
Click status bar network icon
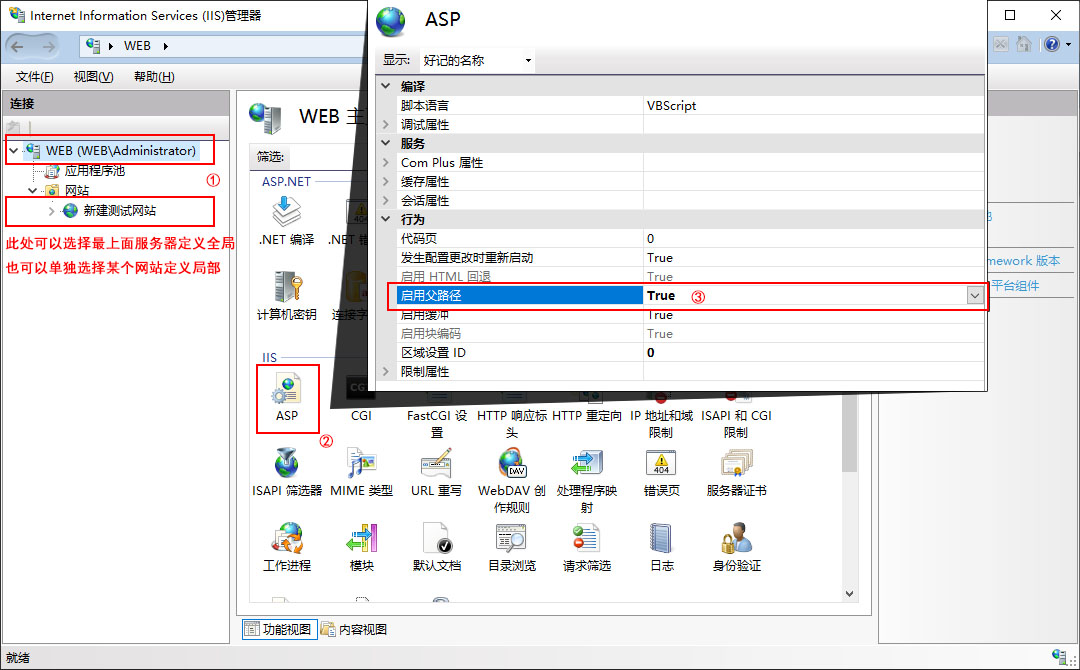click(x=1059, y=656)
